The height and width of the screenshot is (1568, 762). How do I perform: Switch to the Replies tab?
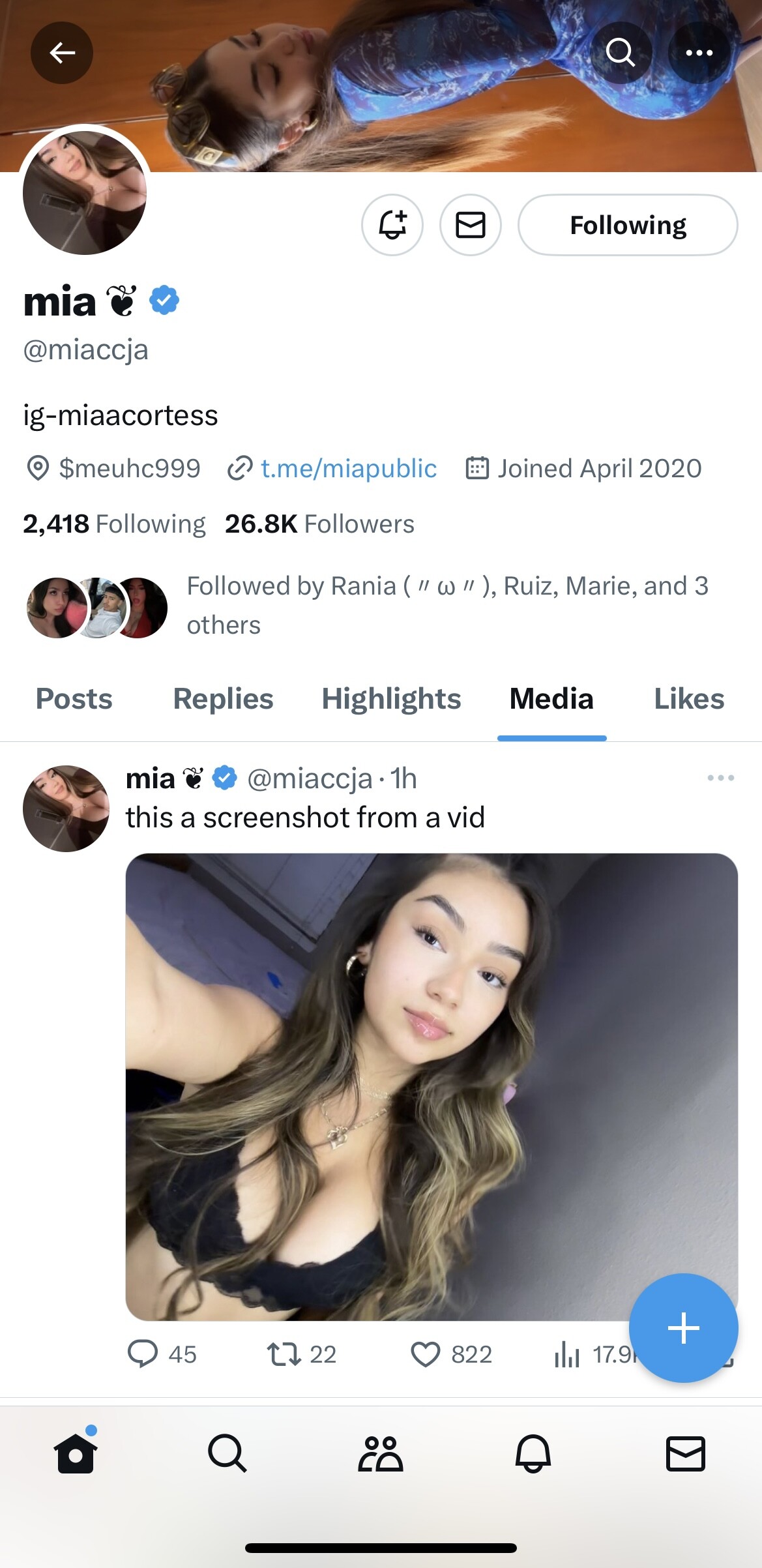(x=223, y=699)
